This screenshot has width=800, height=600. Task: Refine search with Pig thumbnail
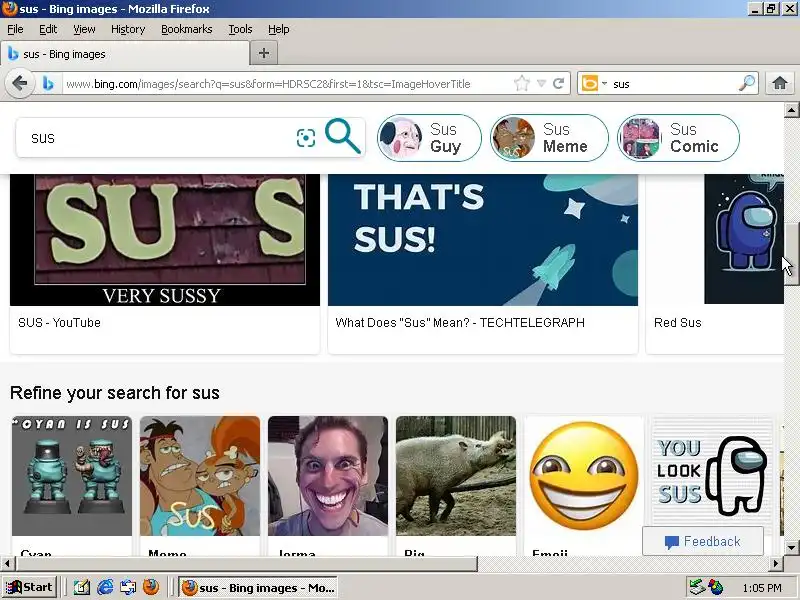tap(456, 476)
